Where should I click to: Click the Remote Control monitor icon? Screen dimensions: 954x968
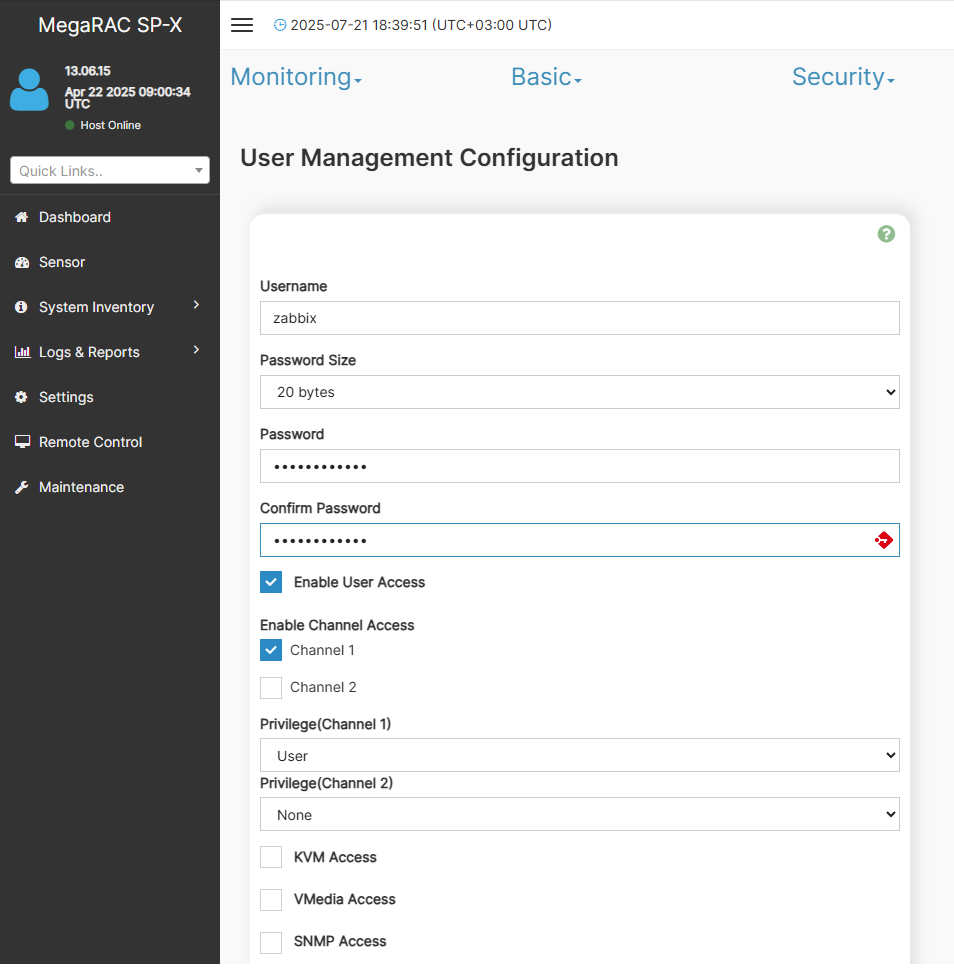[22, 442]
